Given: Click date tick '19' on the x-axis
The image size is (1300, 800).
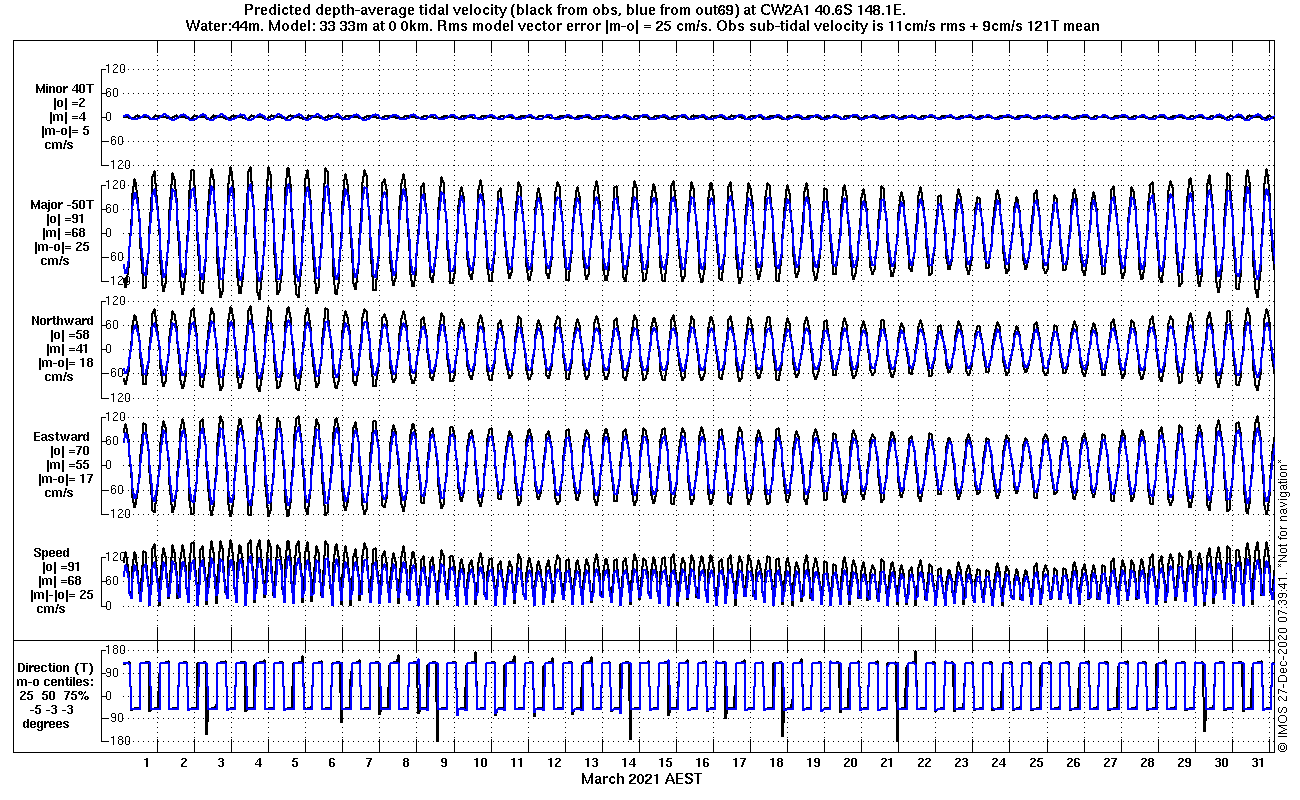Looking at the screenshot, I should [813, 763].
